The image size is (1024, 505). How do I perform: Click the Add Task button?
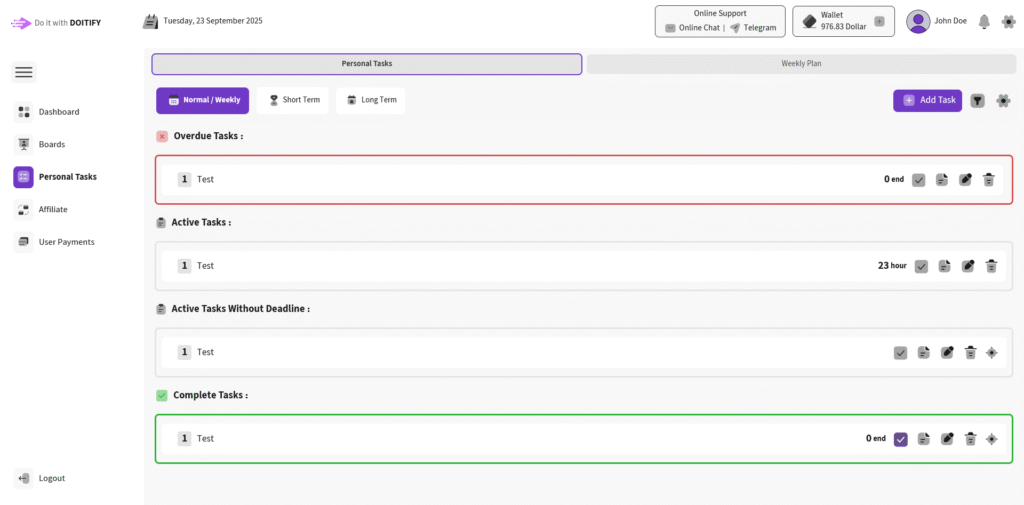click(927, 100)
